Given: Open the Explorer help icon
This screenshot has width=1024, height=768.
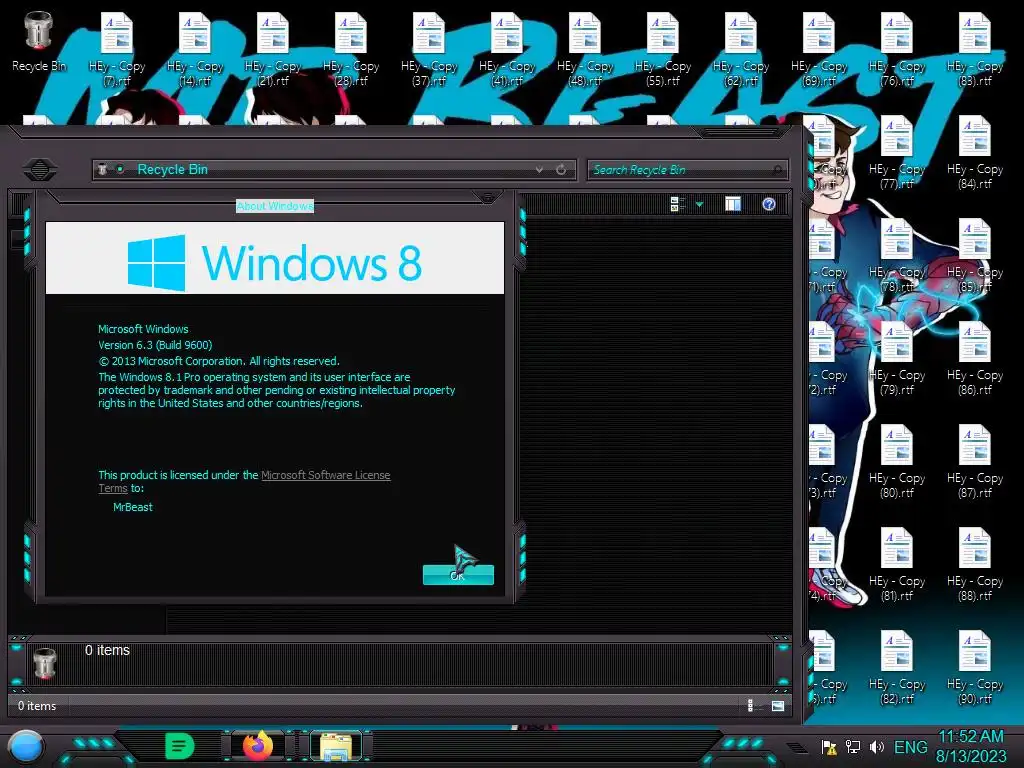Looking at the screenshot, I should [x=769, y=204].
